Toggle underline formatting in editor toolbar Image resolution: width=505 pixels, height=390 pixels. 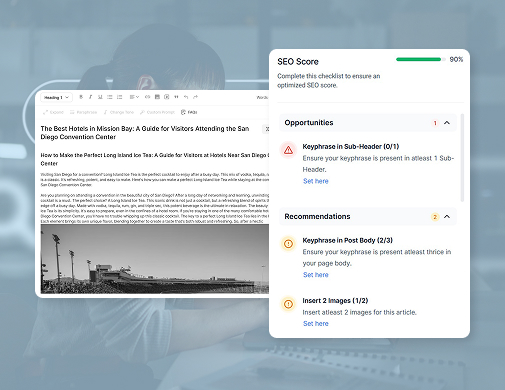[100, 97]
